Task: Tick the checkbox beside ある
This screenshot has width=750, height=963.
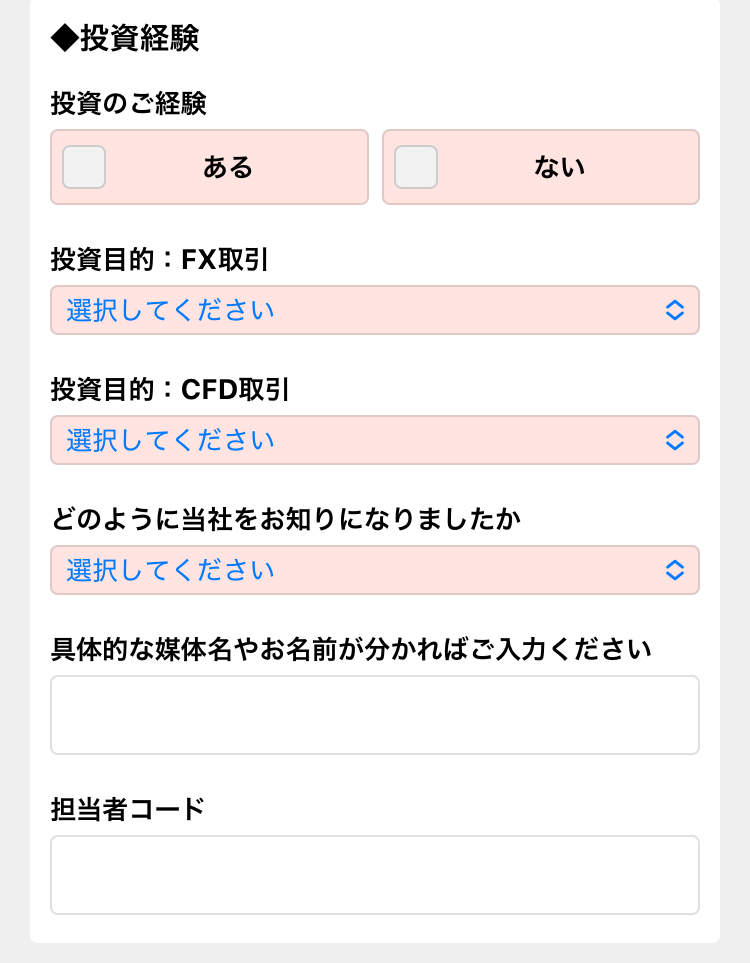Action: (x=84, y=167)
